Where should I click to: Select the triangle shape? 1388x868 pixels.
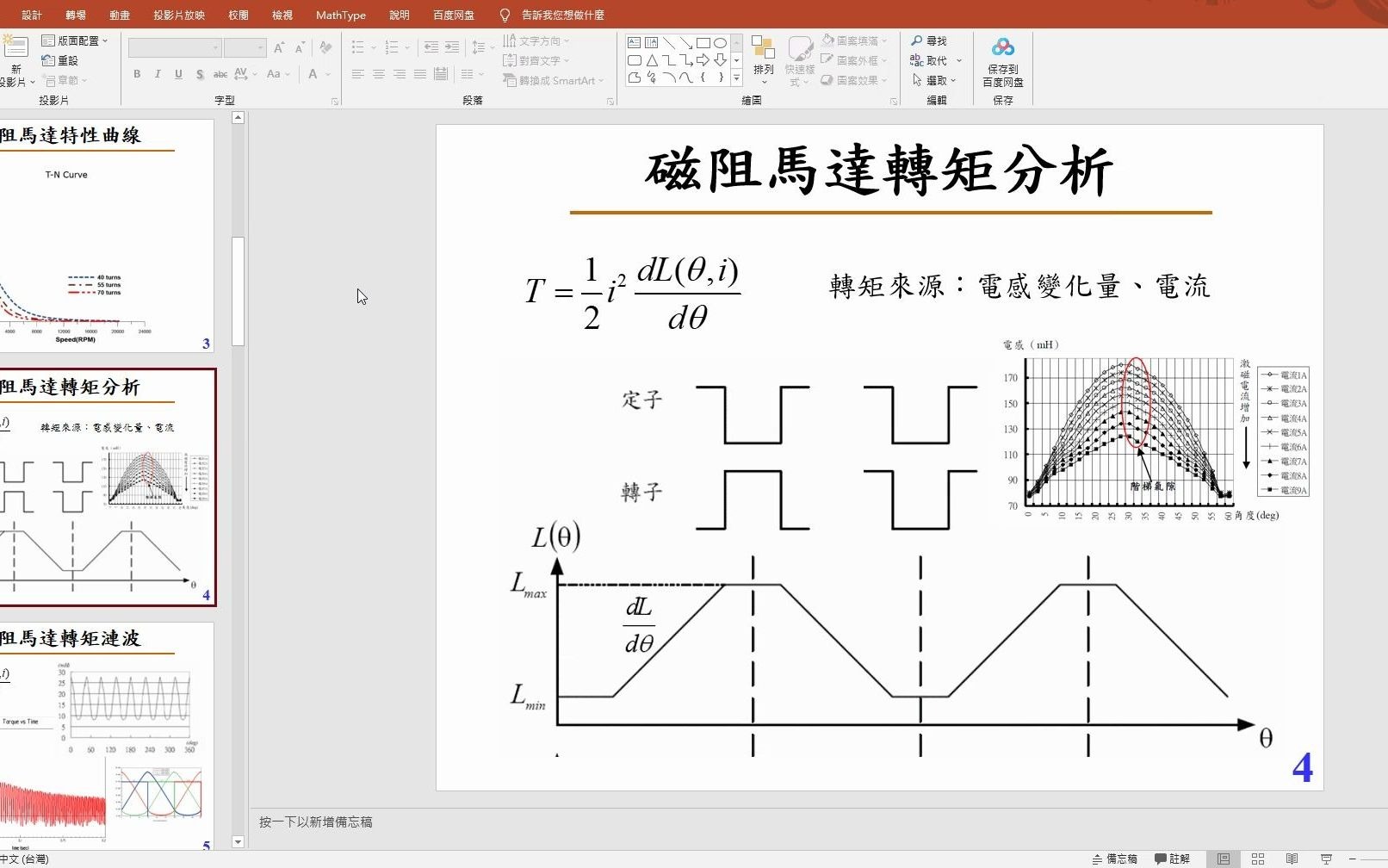[x=651, y=60]
